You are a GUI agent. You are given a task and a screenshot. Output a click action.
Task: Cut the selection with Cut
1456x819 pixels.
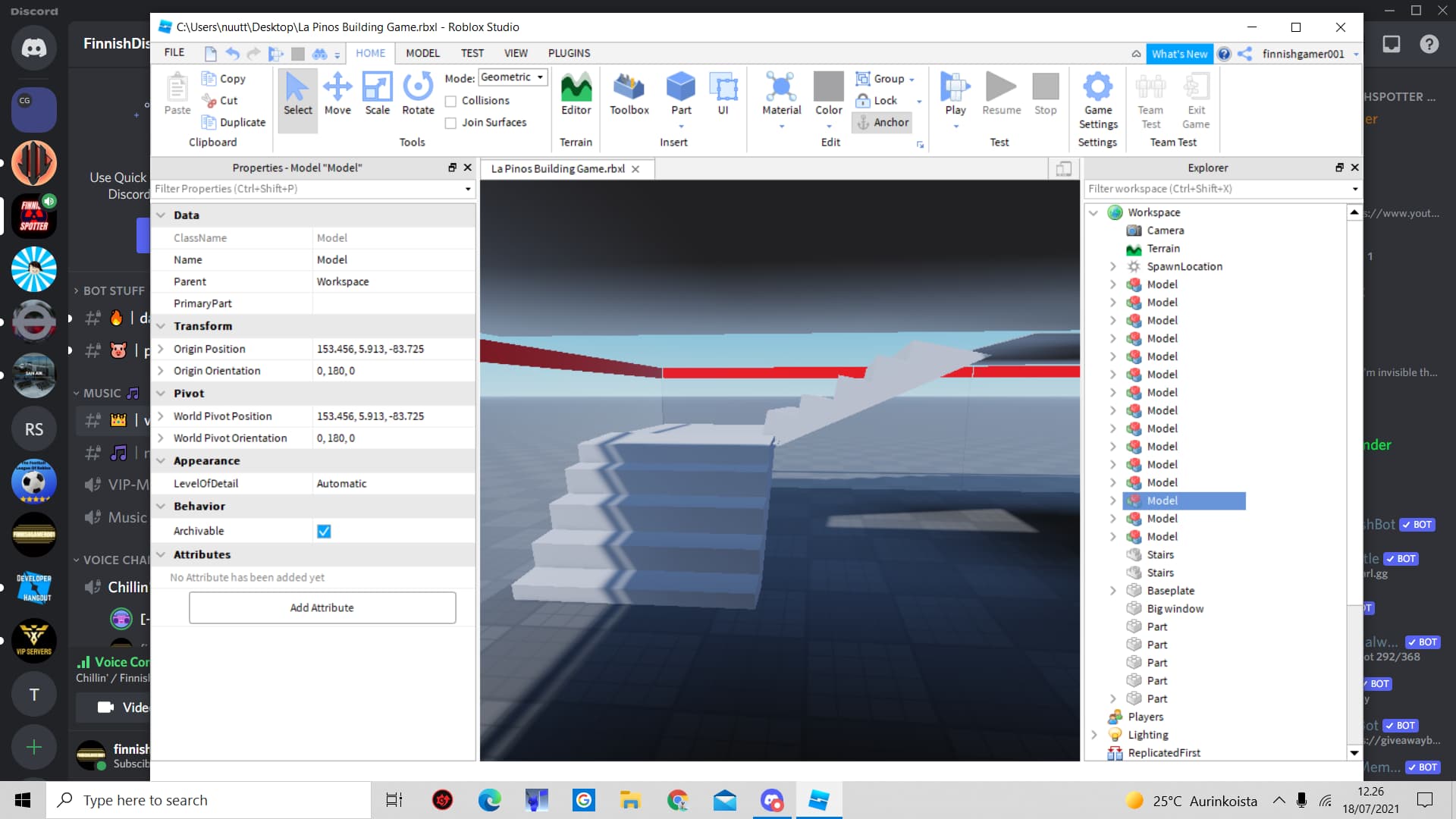click(220, 100)
